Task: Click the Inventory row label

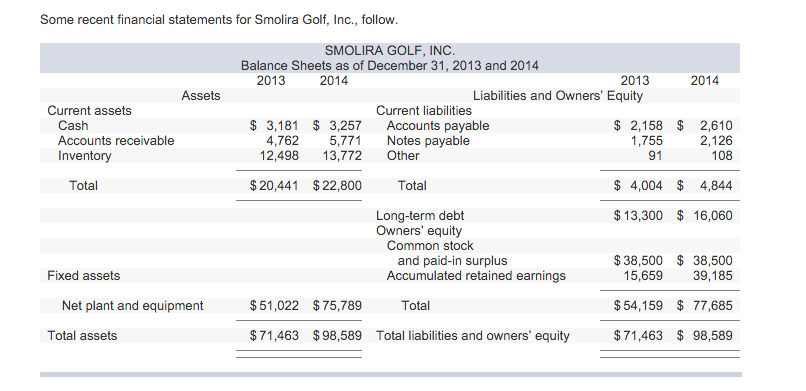Action: pos(84,155)
